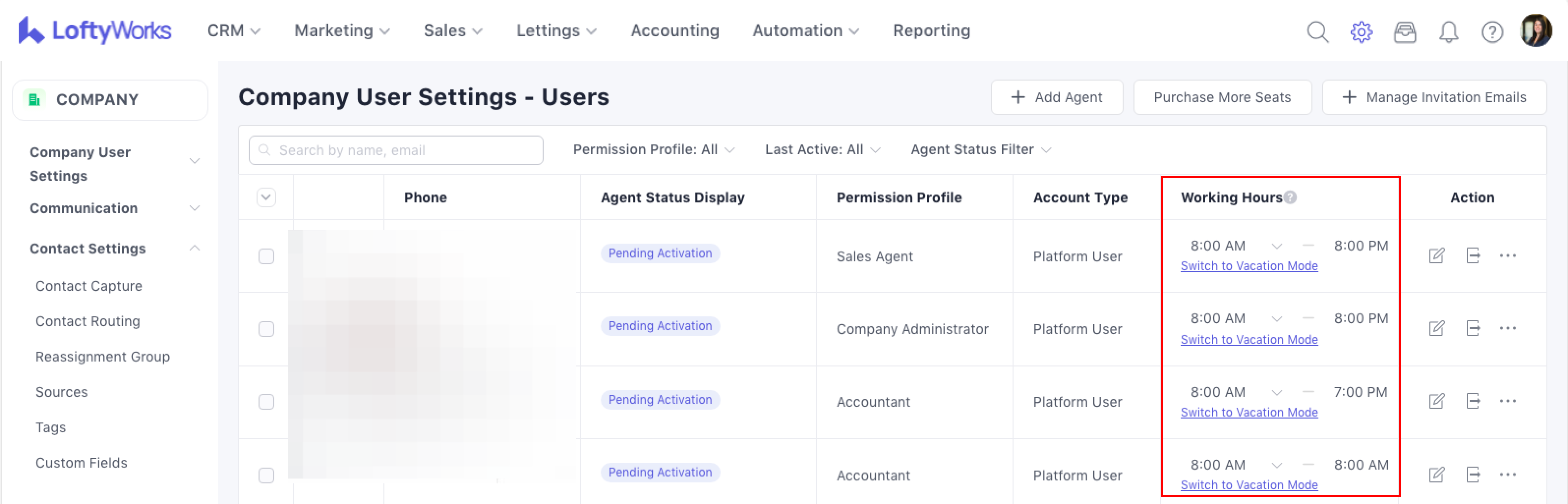Open the inbox tray icon
Image resolution: width=1568 pixels, height=504 pixels.
click(1405, 31)
